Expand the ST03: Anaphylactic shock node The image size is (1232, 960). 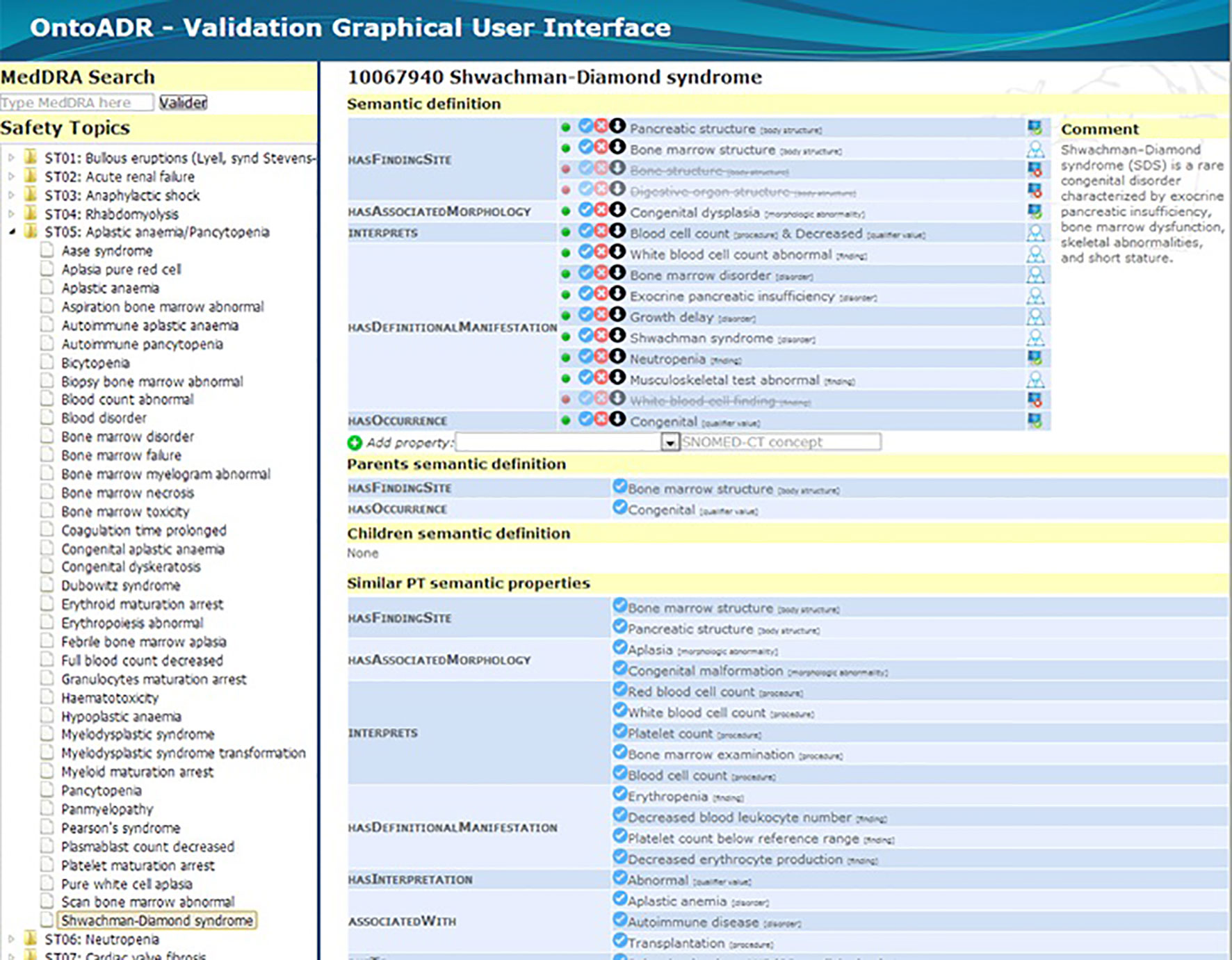click(11, 195)
